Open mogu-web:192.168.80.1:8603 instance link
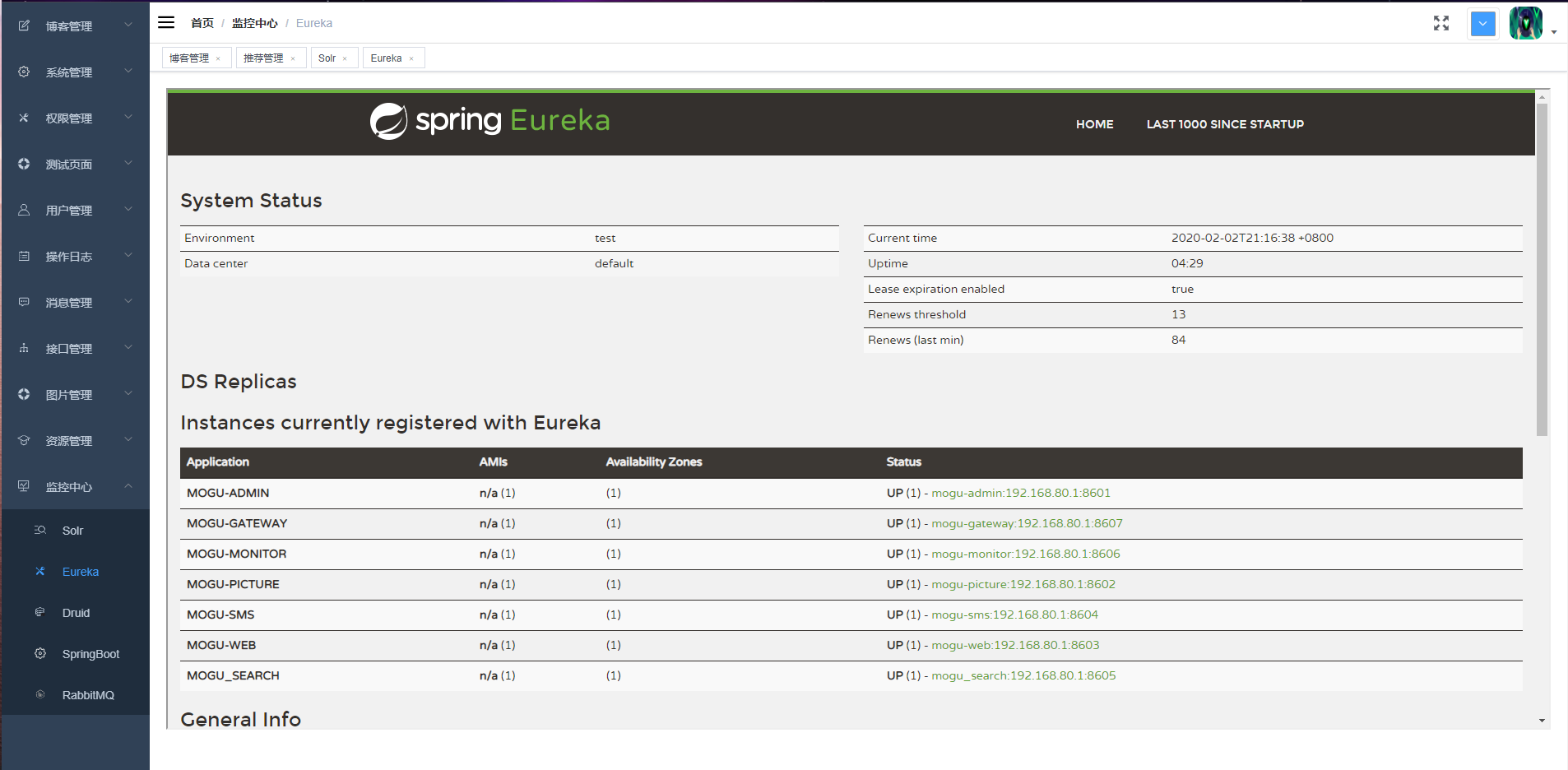This screenshot has width=1568, height=770. coord(1015,645)
